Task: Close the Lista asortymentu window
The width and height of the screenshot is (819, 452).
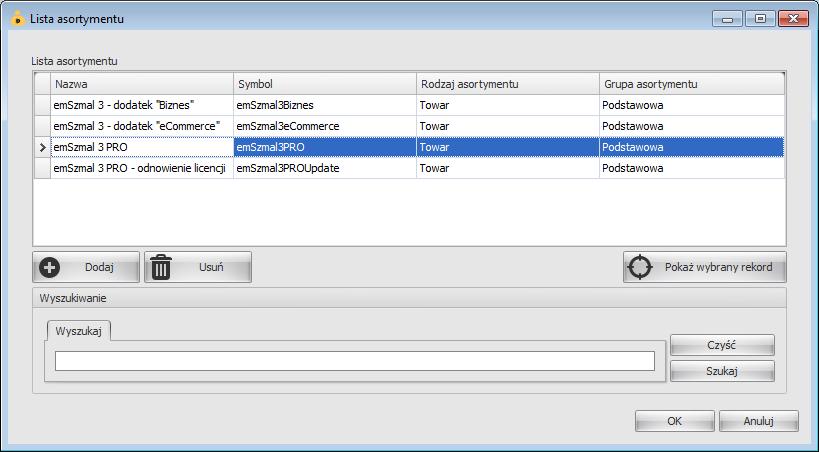Action: [x=793, y=19]
